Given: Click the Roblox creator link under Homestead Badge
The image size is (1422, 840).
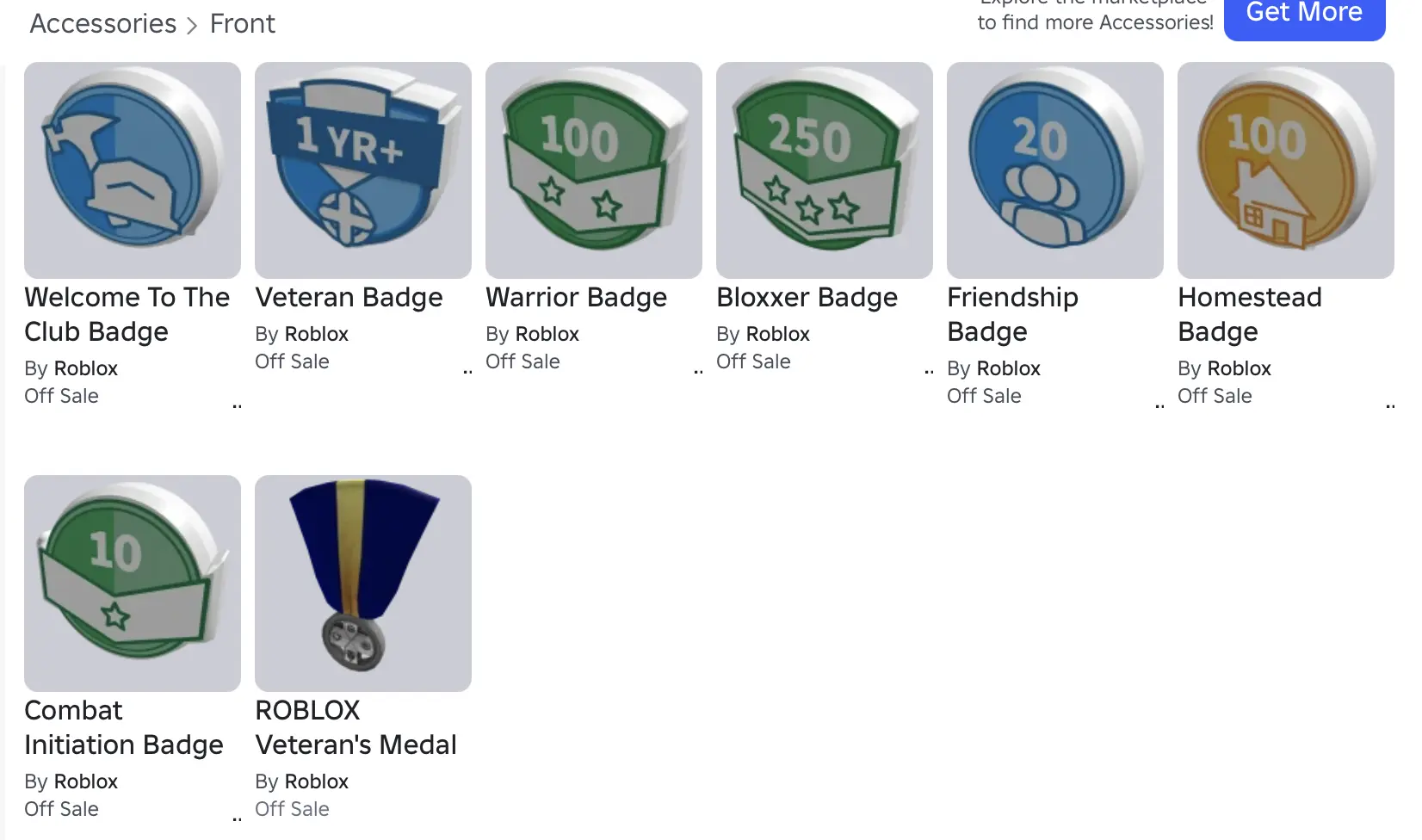Looking at the screenshot, I should 1240,368.
